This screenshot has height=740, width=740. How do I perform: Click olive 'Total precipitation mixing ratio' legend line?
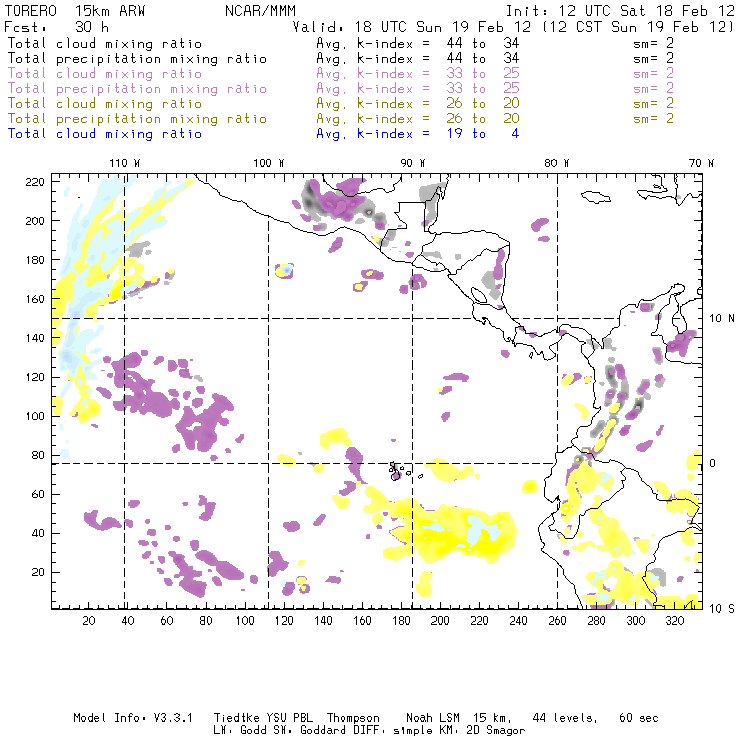point(137,118)
